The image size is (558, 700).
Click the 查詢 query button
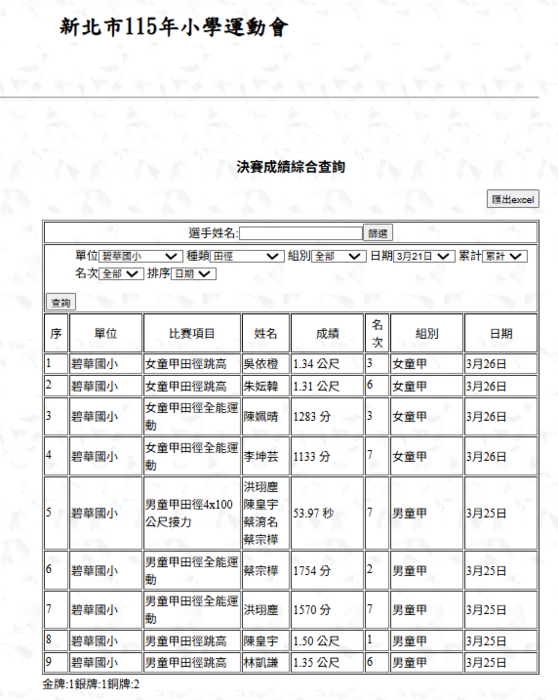[61, 303]
